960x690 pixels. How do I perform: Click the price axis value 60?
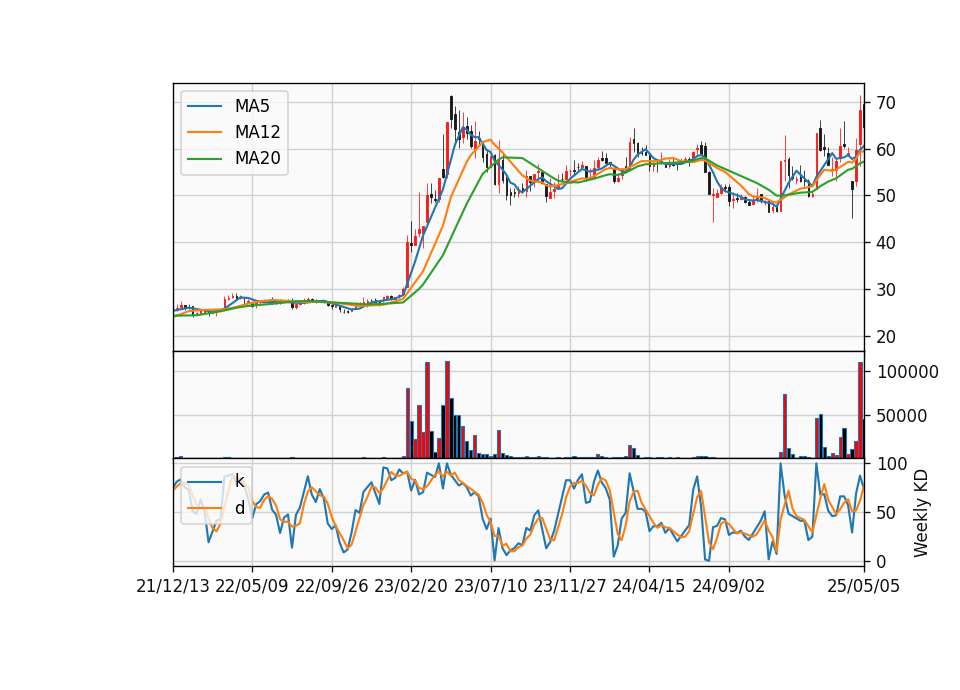[x=886, y=149]
